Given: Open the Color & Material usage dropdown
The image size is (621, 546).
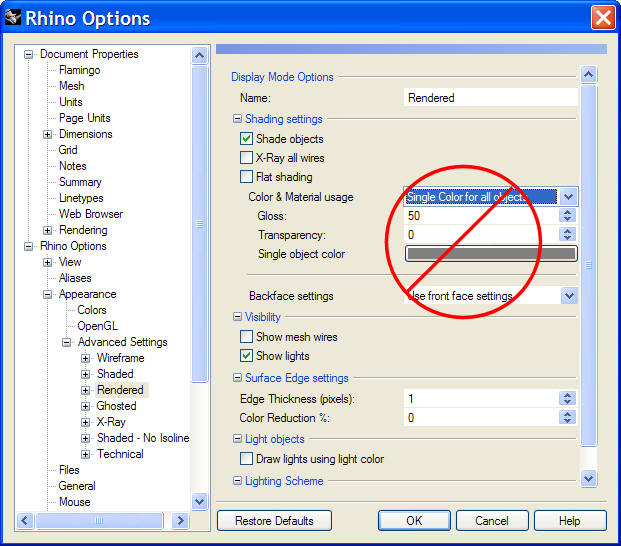Looking at the screenshot, I should point(569,197).
